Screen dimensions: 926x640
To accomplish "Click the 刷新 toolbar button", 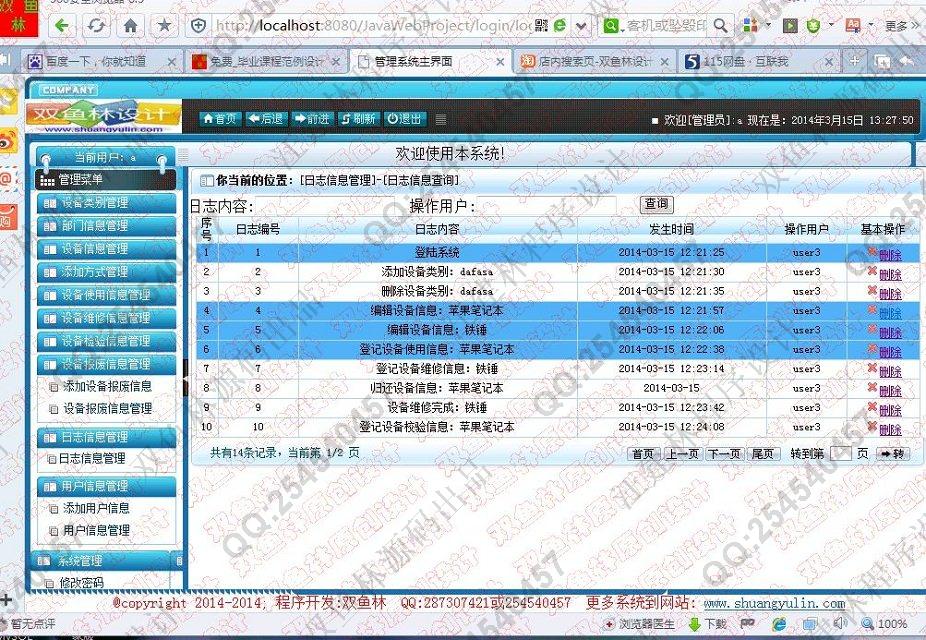I will (358, 119).
